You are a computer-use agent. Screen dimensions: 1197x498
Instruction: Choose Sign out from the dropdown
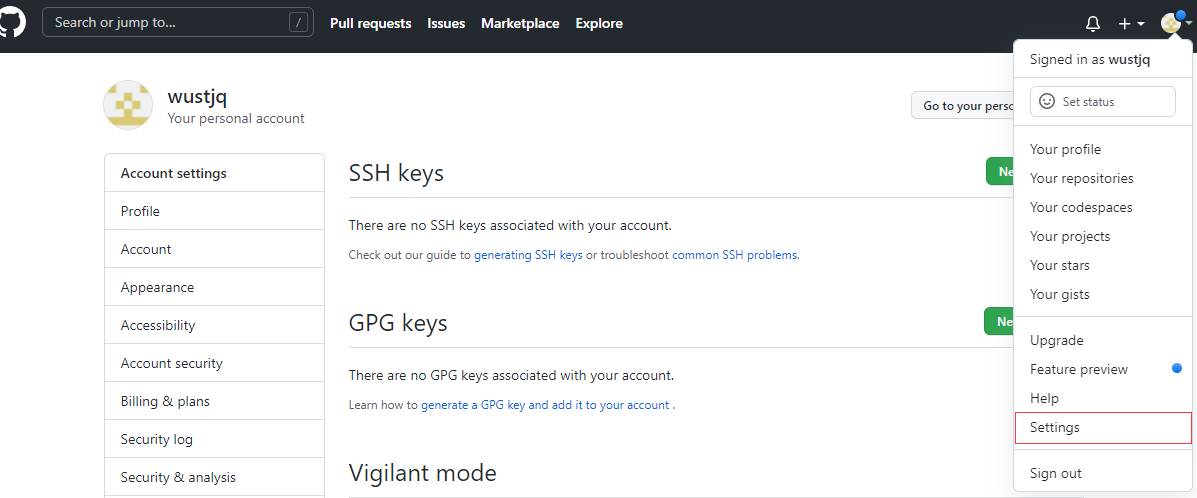(1056, 473)
